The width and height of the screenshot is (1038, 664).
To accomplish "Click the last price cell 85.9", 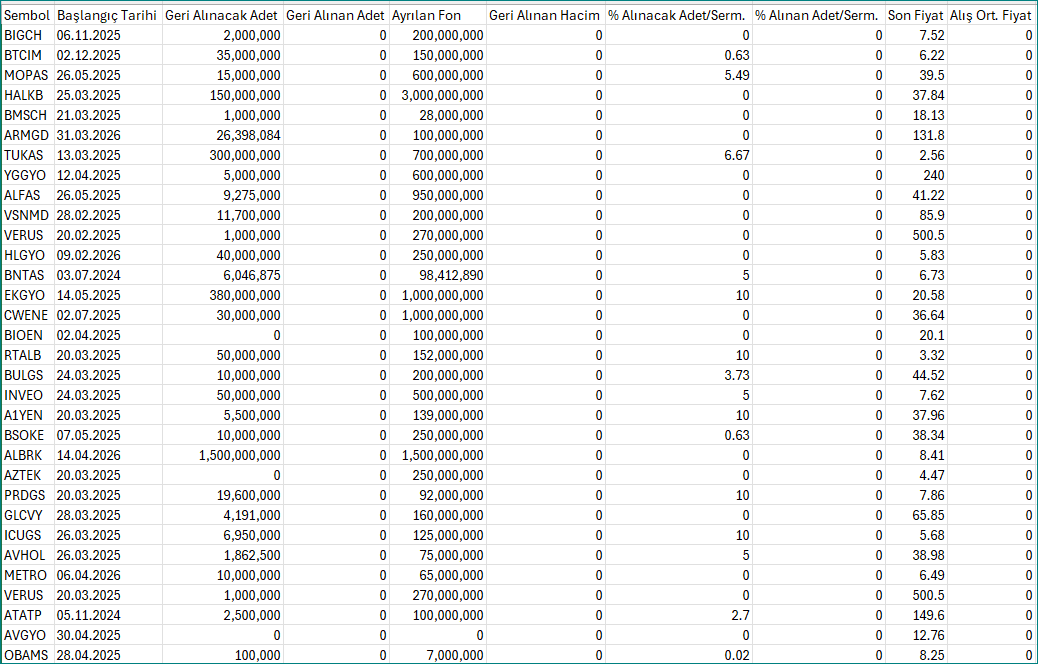I will [916, 215].
